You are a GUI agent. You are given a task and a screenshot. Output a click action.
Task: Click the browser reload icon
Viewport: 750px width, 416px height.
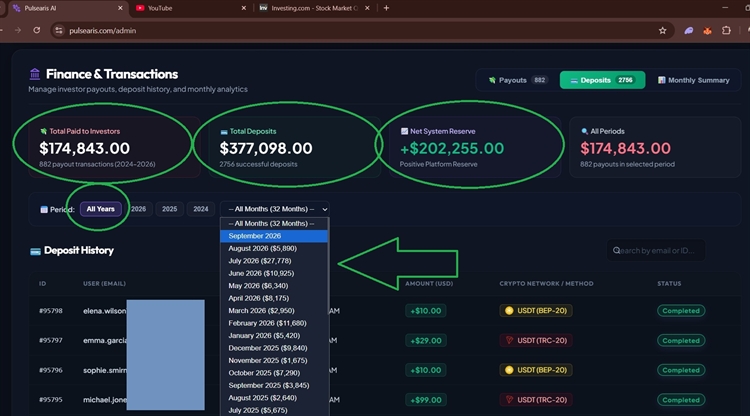[x=37, y=30]
